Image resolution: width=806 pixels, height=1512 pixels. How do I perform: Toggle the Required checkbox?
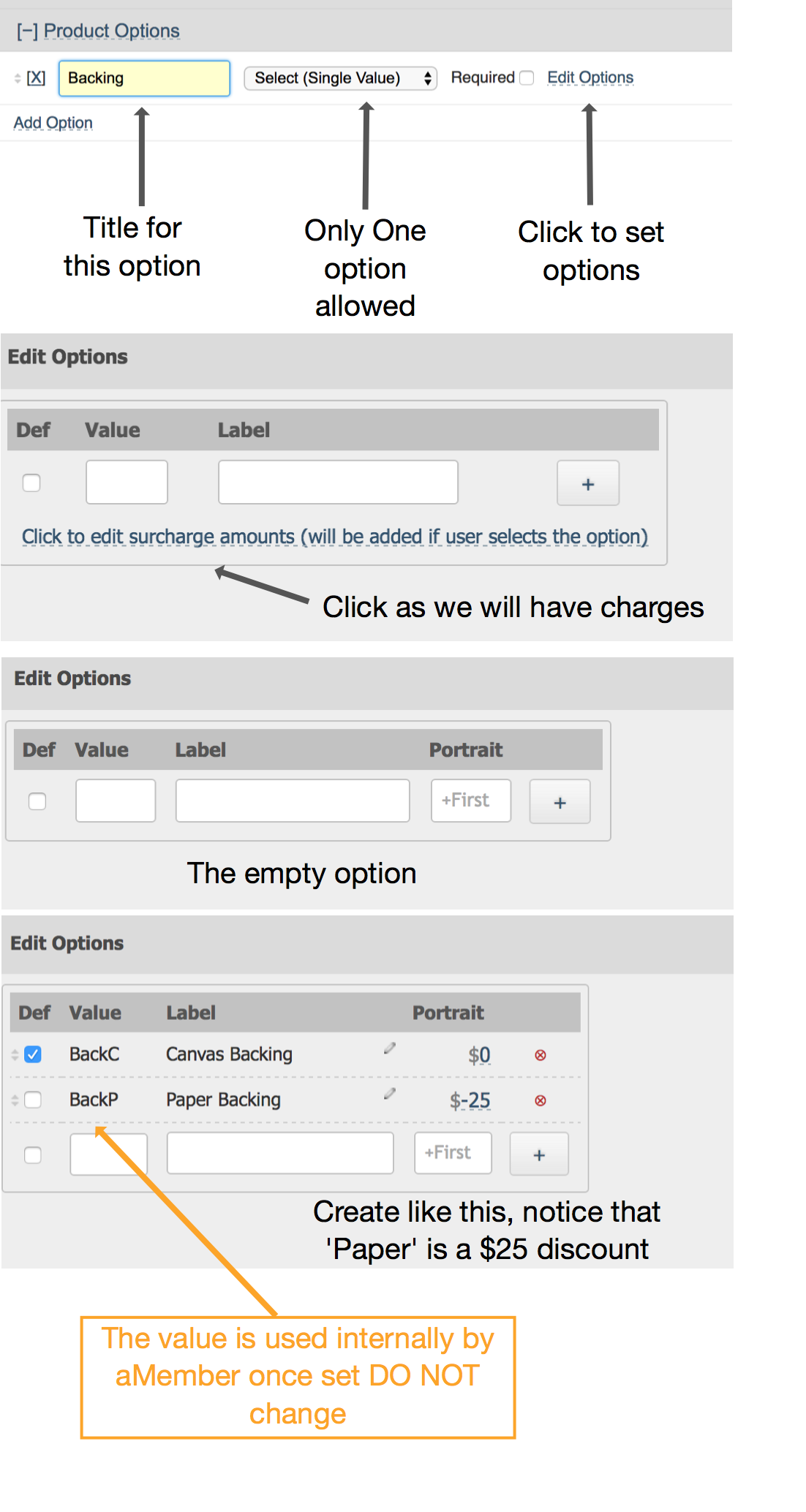pyautogui.click(x=527, y=78)
